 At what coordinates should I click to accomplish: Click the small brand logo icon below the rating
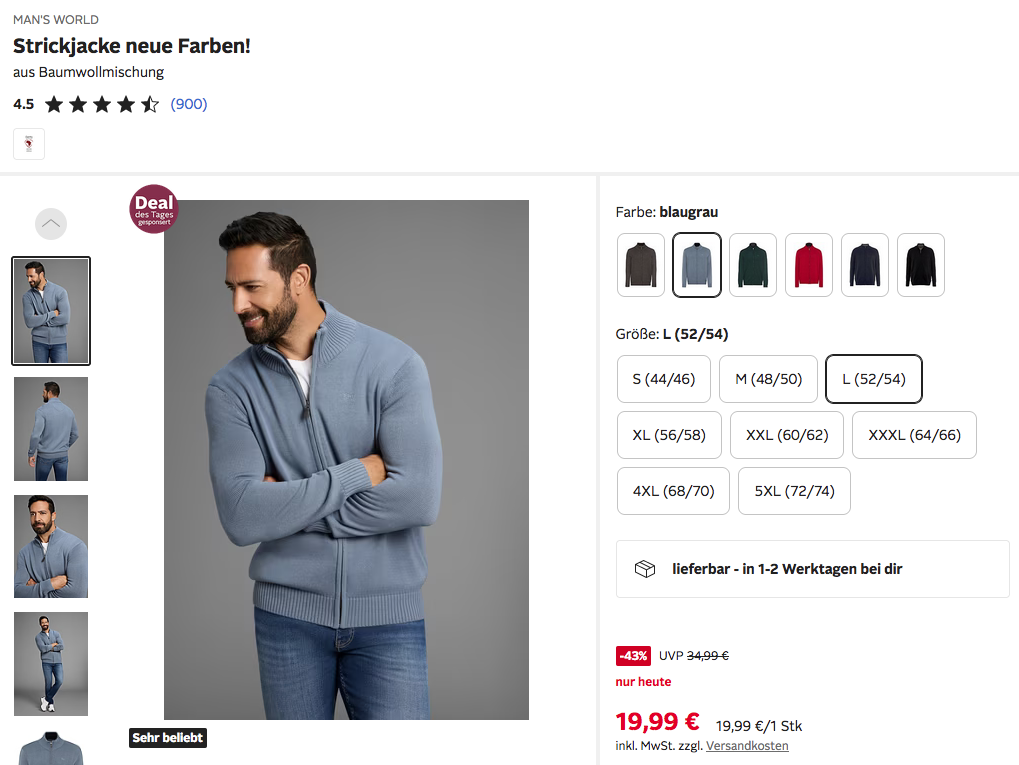29,144
